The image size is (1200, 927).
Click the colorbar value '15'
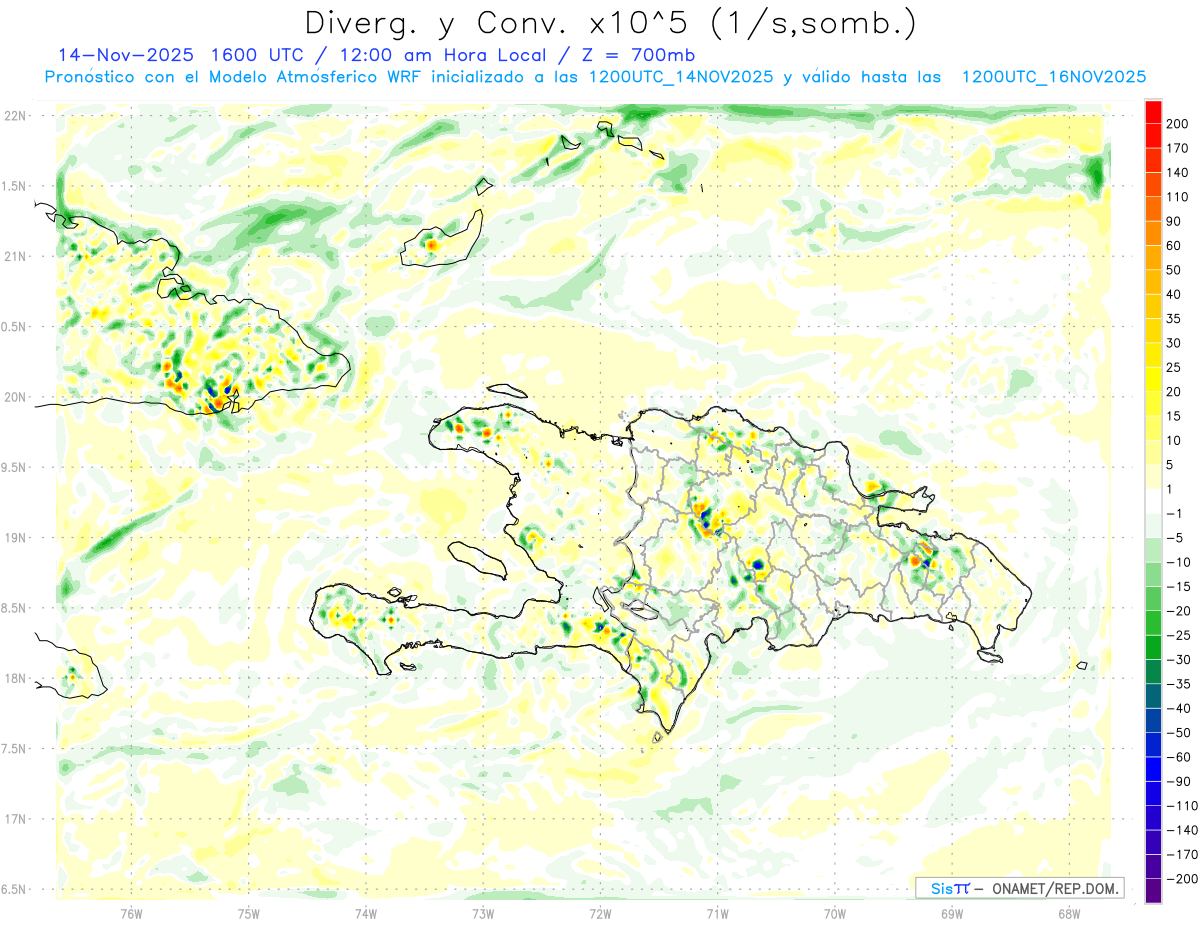pos(1175,417)
